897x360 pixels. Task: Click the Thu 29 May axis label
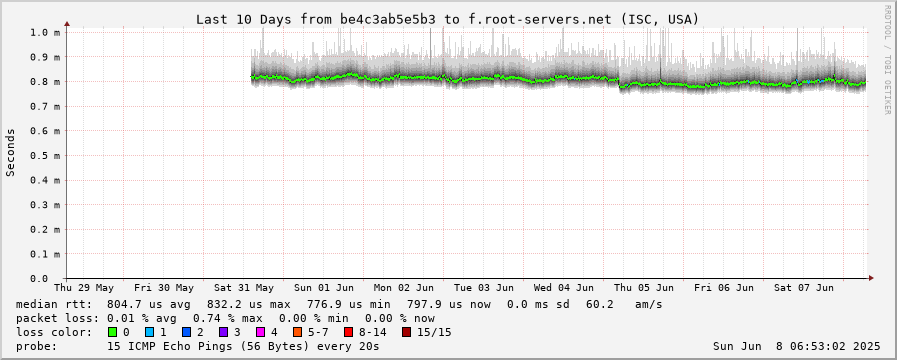tap(84, 287)
